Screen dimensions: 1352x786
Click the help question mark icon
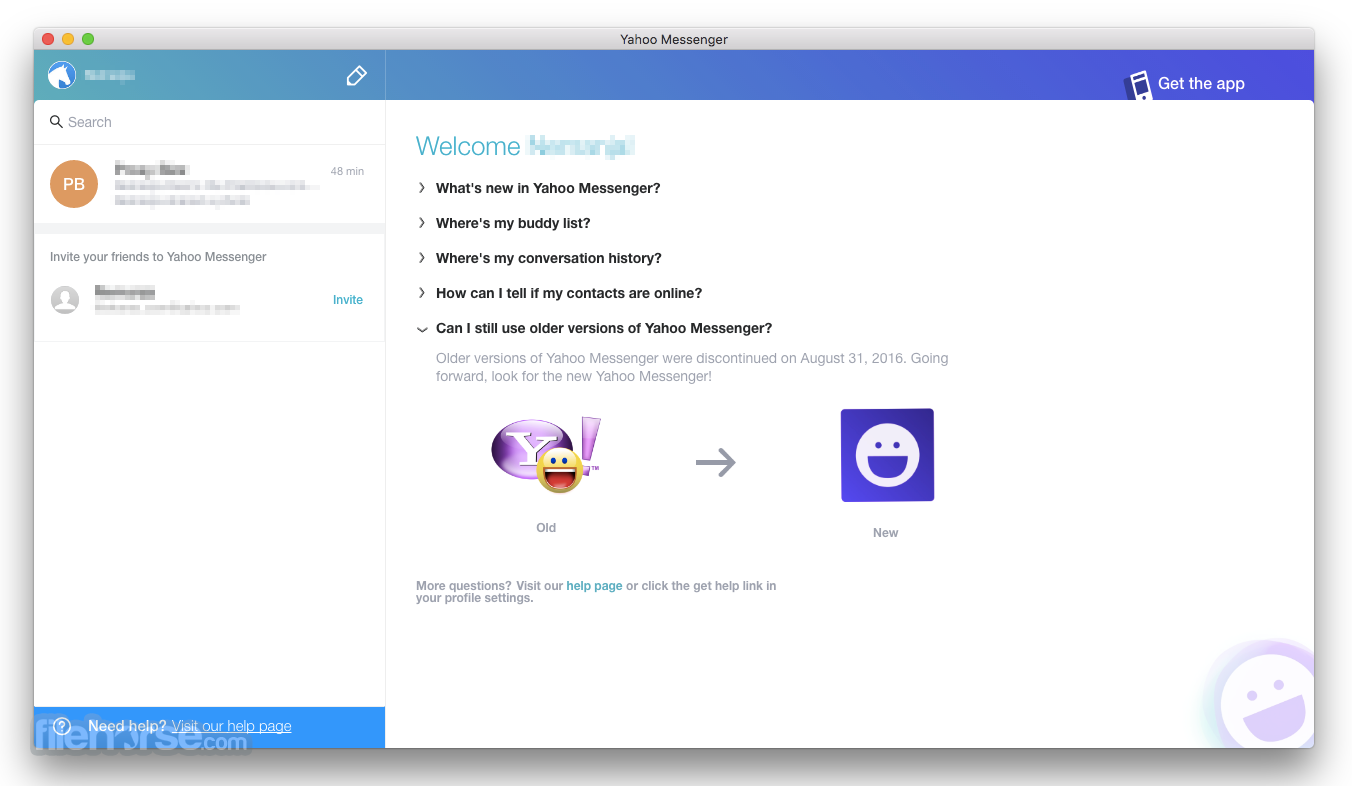(62, 726)
